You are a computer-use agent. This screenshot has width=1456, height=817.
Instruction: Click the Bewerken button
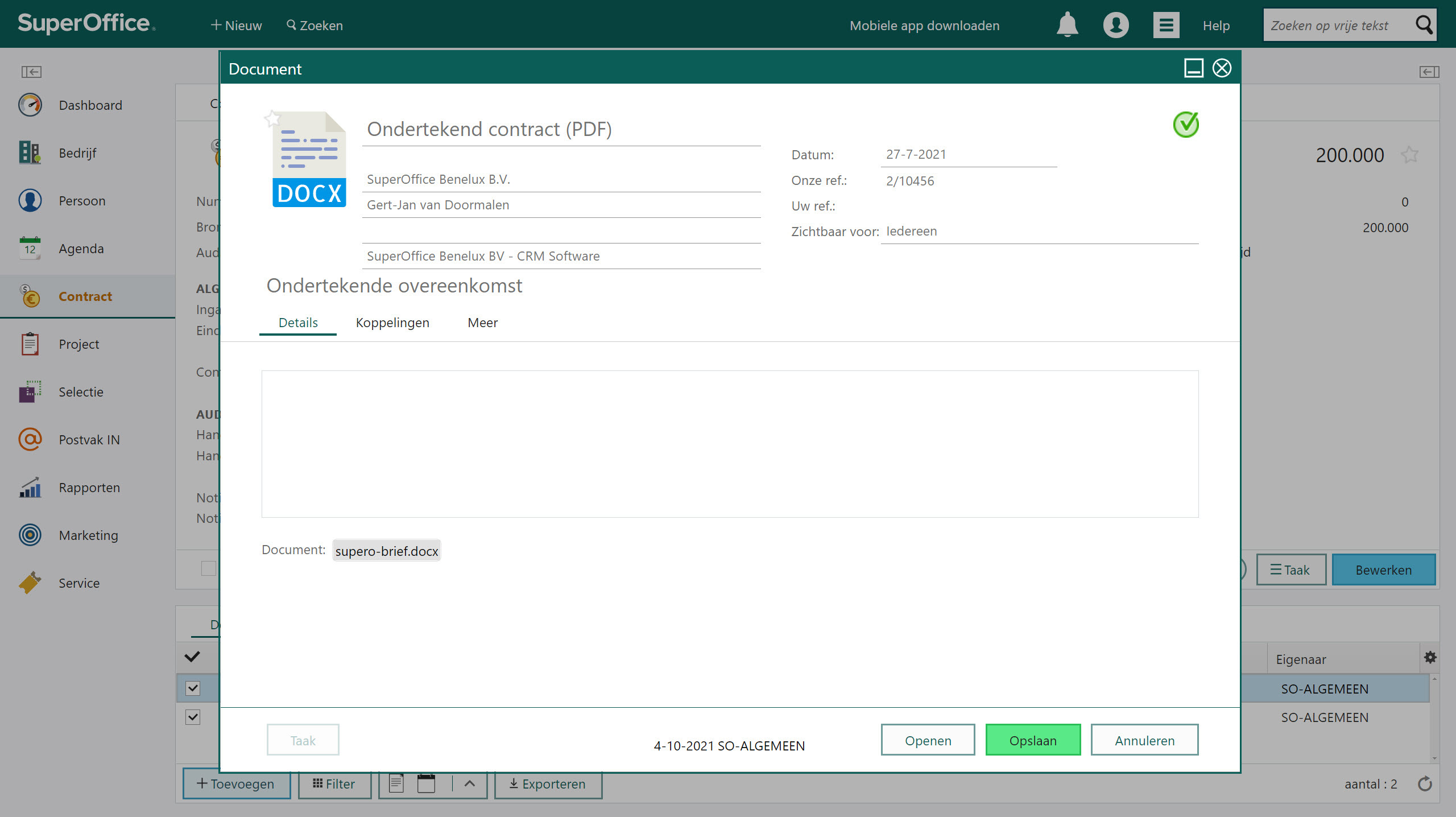1383,570
